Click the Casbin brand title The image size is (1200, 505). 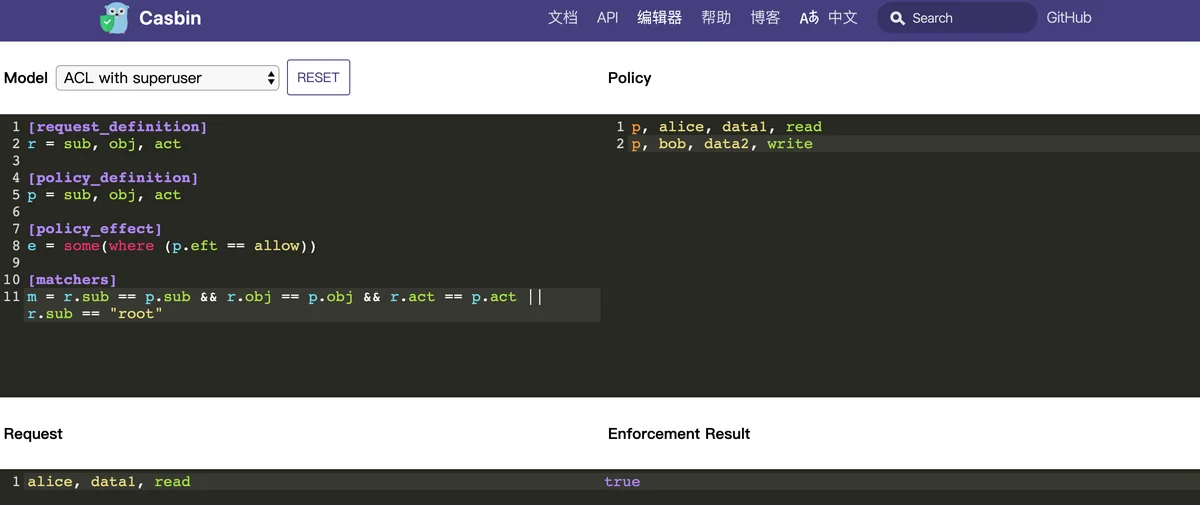170,18
